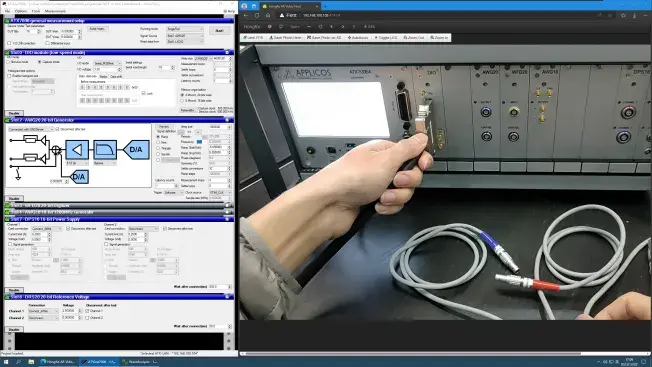The image size is (652, 367).
Task: Click the Disable button of DIO module
Action: 14,113
